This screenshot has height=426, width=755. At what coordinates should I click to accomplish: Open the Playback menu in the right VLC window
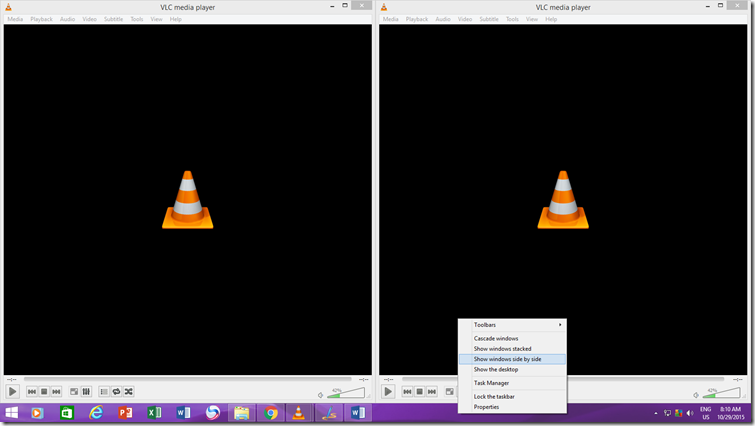click(x=417, y=19)
